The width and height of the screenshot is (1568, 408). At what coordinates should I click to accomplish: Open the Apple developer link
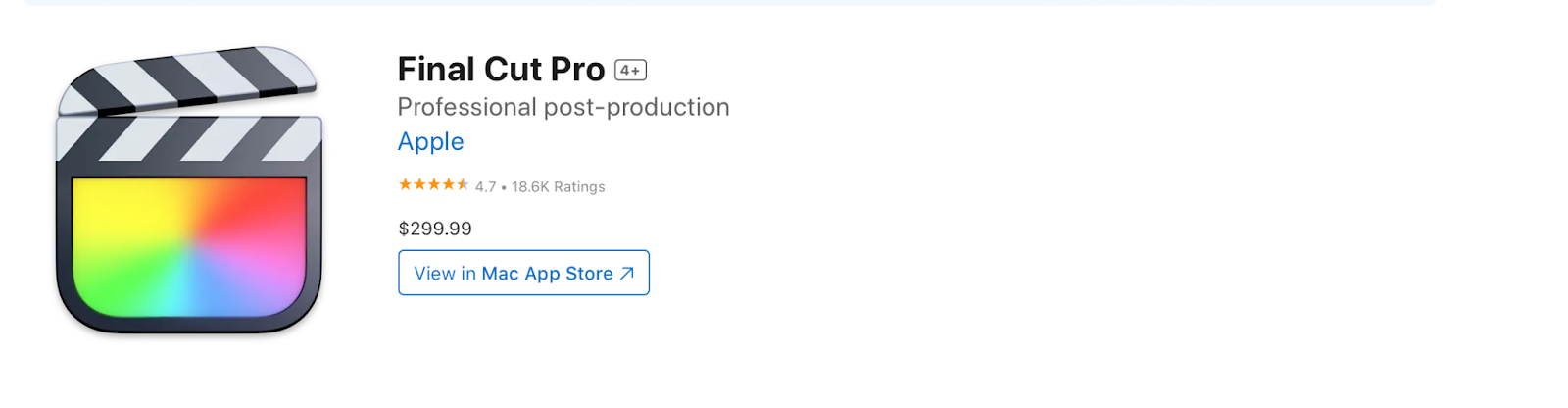click(x=430, y=141)
